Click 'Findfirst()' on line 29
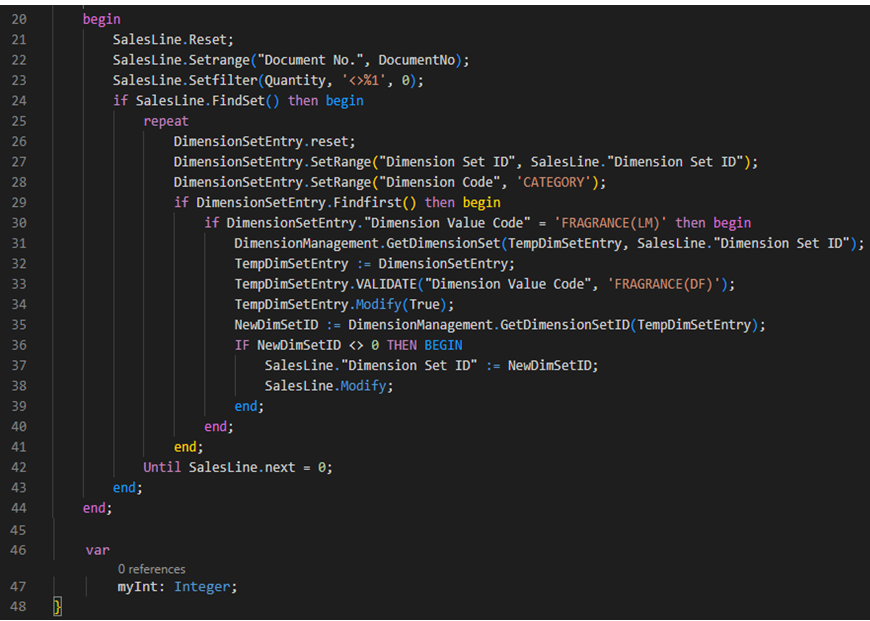Image resolution: width=870 pixels, height=621 pixels. coord(375,203)
